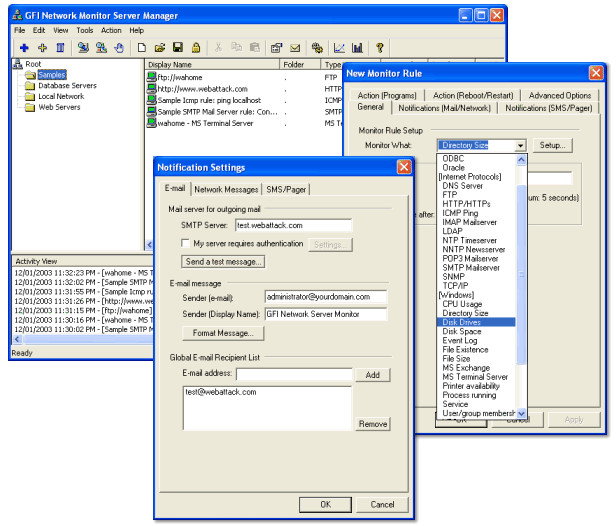
Task: Open the File menu
Action: 20,30
